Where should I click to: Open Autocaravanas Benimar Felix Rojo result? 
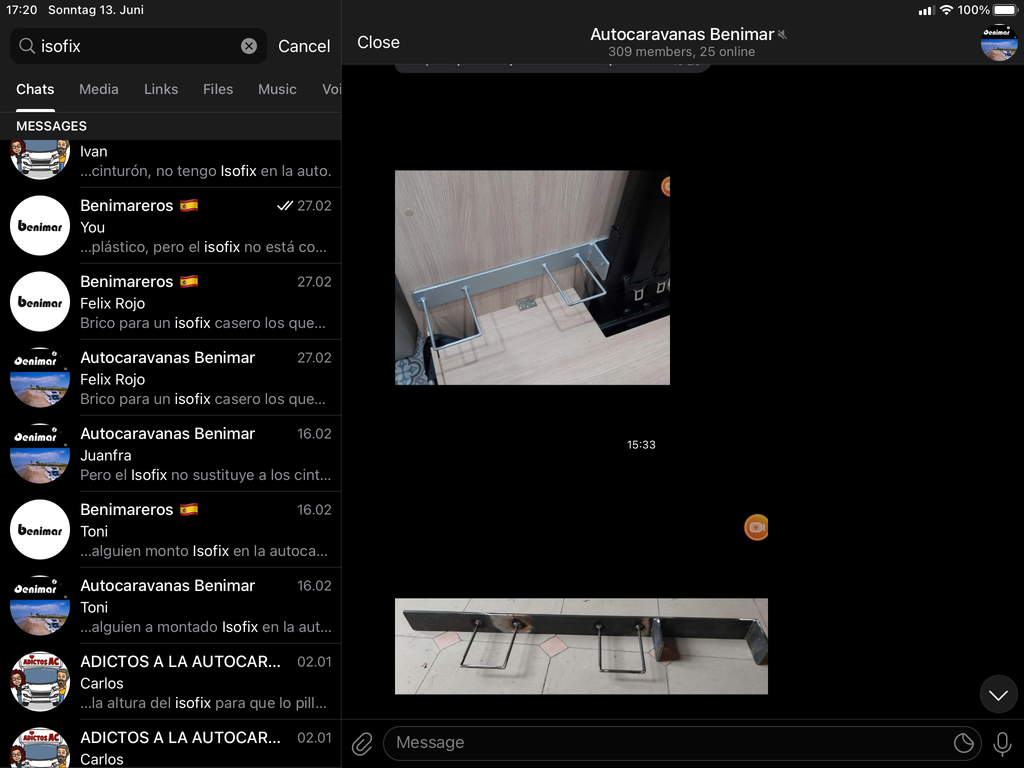tap(170, 377)
